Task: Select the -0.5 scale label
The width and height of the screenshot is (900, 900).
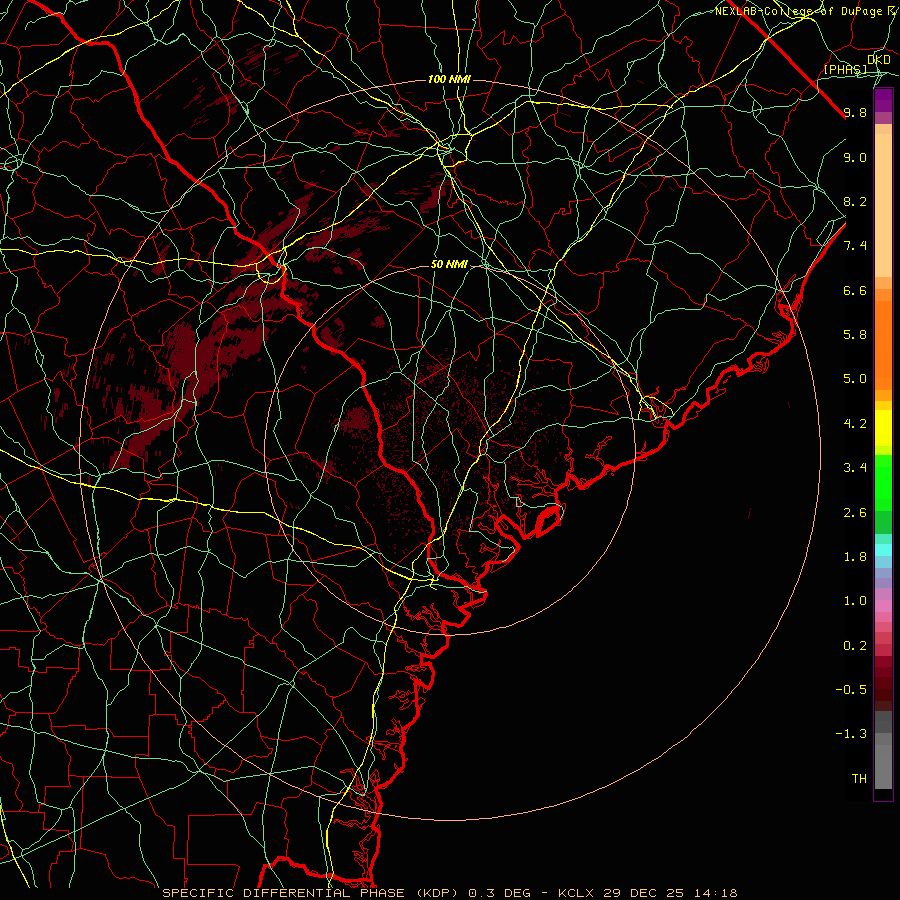Action: (x=851, y=689)
